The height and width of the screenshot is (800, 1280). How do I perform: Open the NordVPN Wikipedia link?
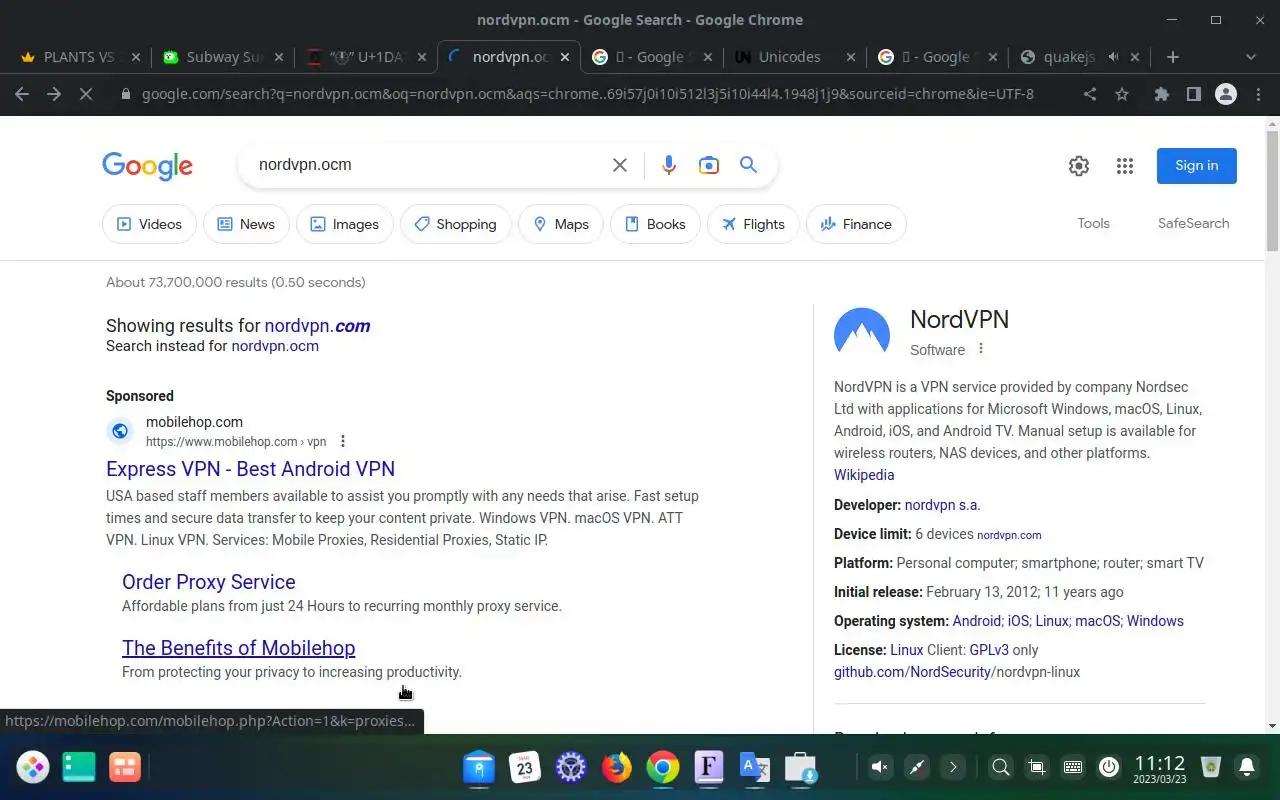point(864,475)
